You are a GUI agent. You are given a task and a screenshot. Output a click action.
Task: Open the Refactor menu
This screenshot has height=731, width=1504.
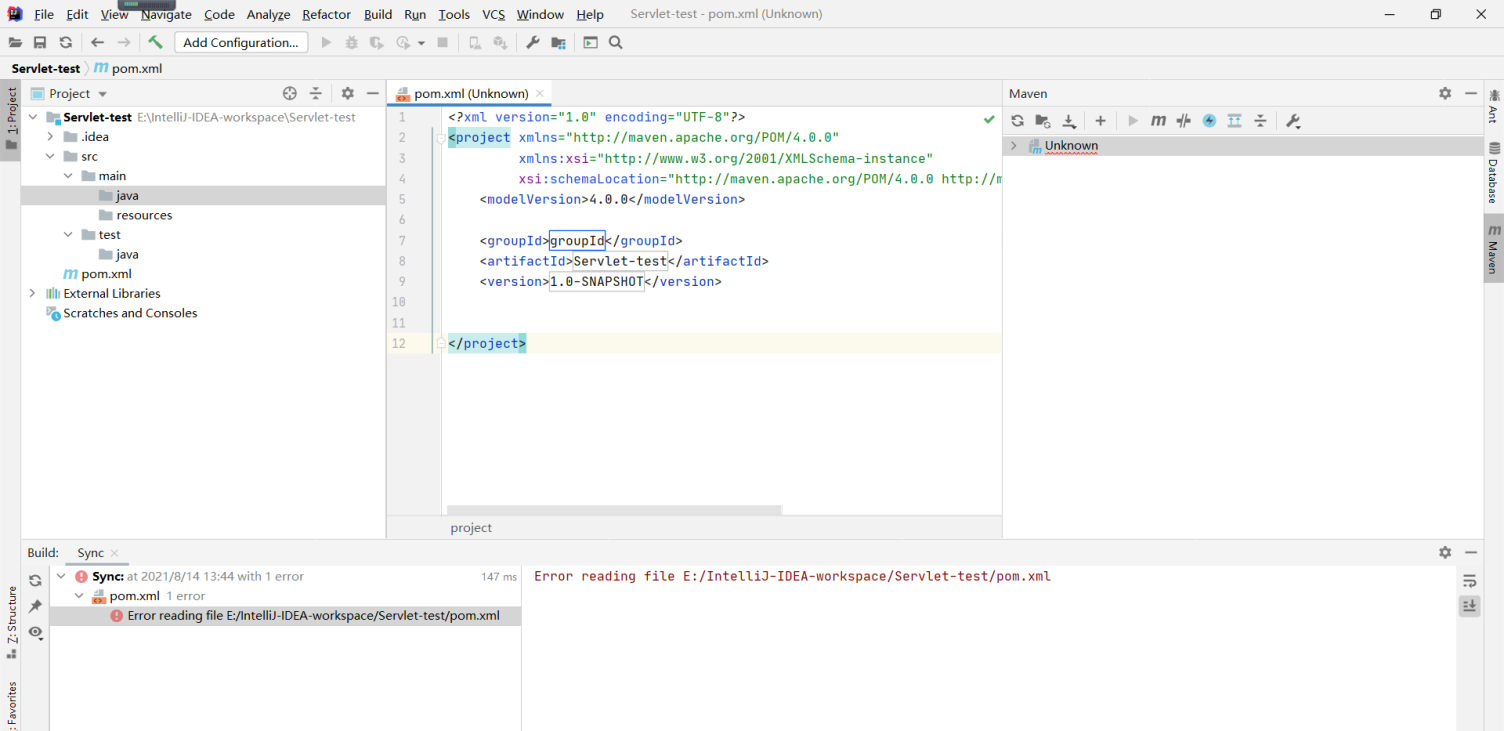point(327,14)
